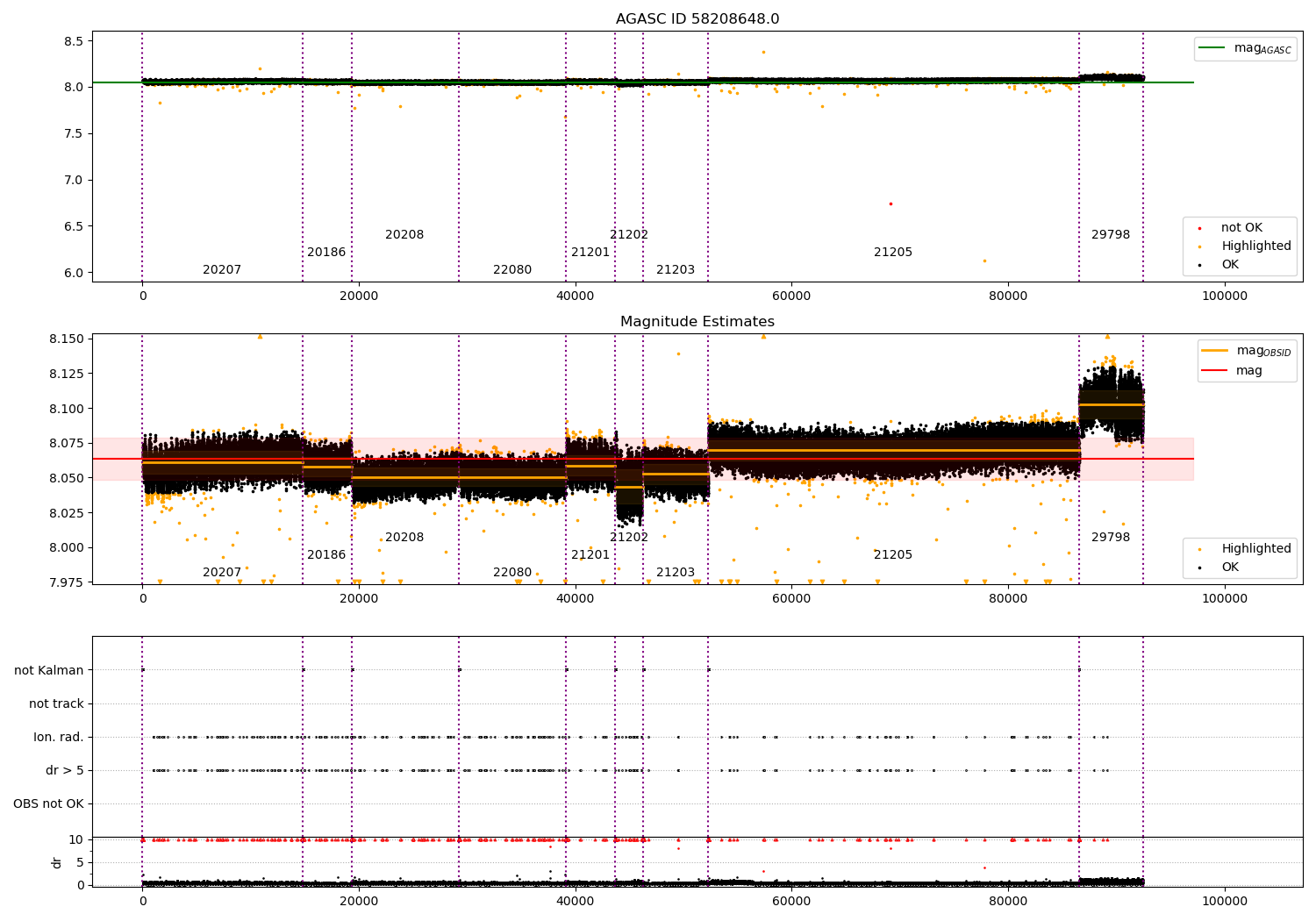
Task: Click OBSID label 20208 in top plot
Action: pyautogui.click(x=404, y=235)
